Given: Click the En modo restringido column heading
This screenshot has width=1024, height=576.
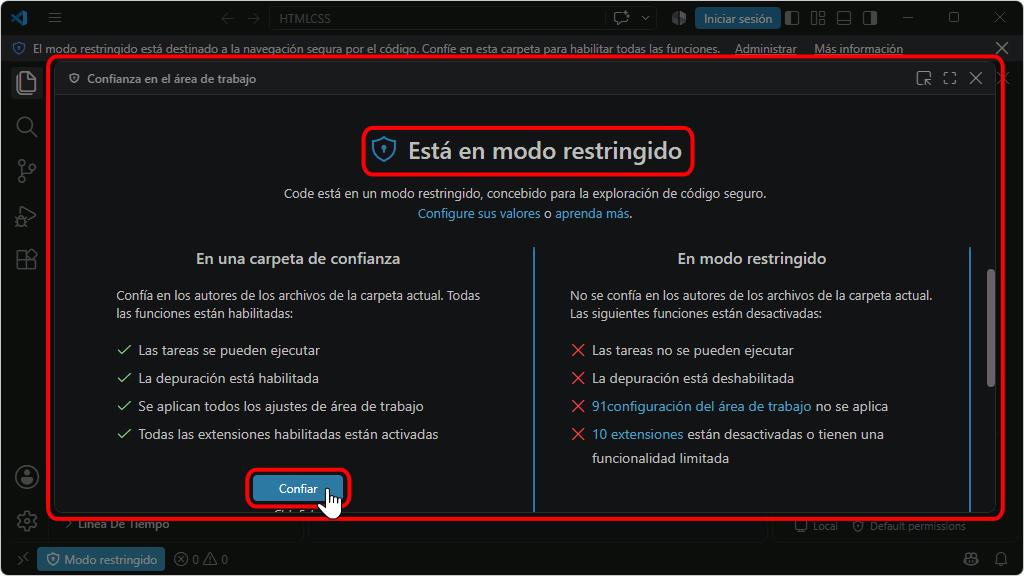Looking at the screenshot, I should tap(752, 259).
